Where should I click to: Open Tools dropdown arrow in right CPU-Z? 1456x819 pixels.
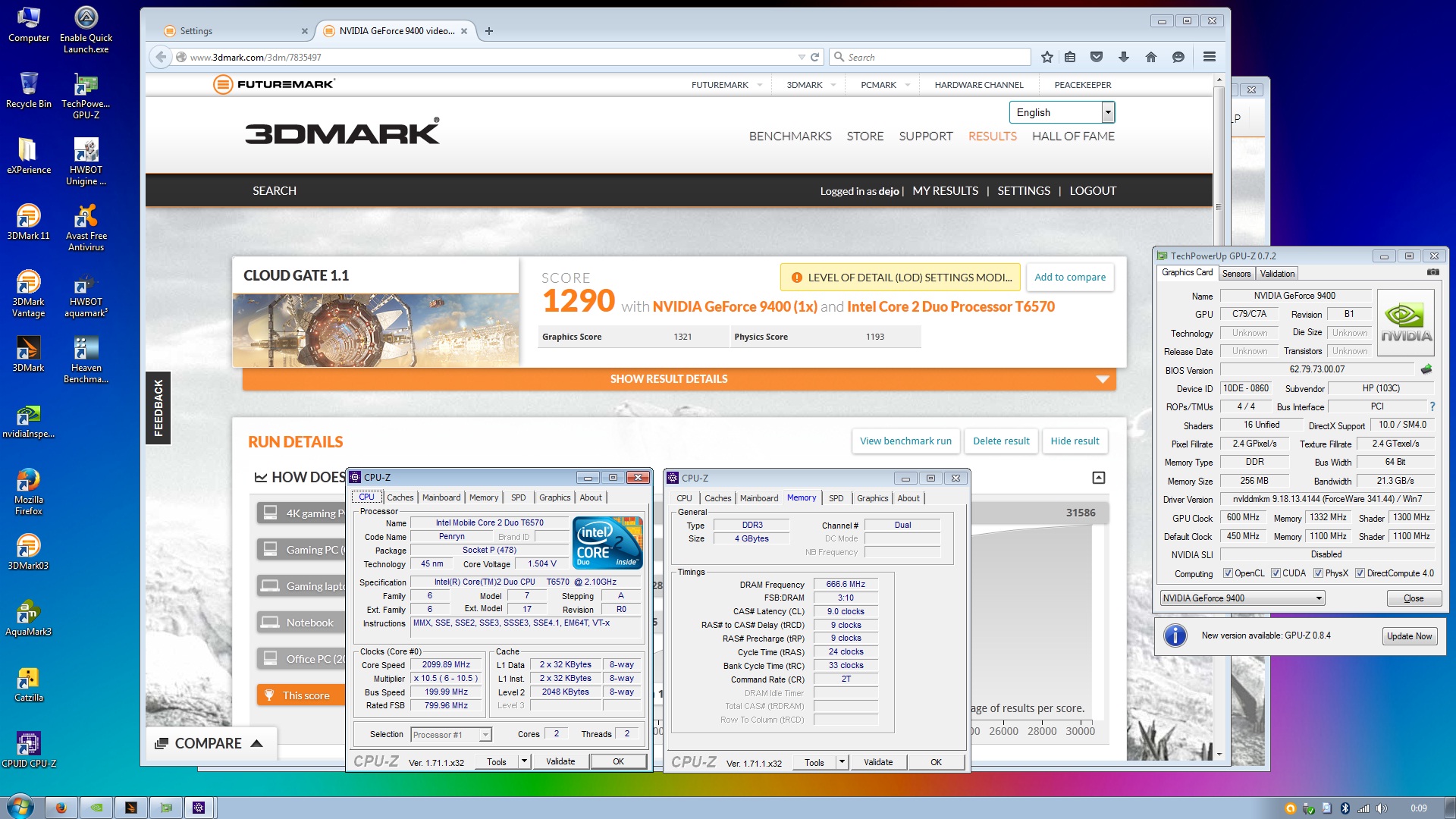(842, 762)
